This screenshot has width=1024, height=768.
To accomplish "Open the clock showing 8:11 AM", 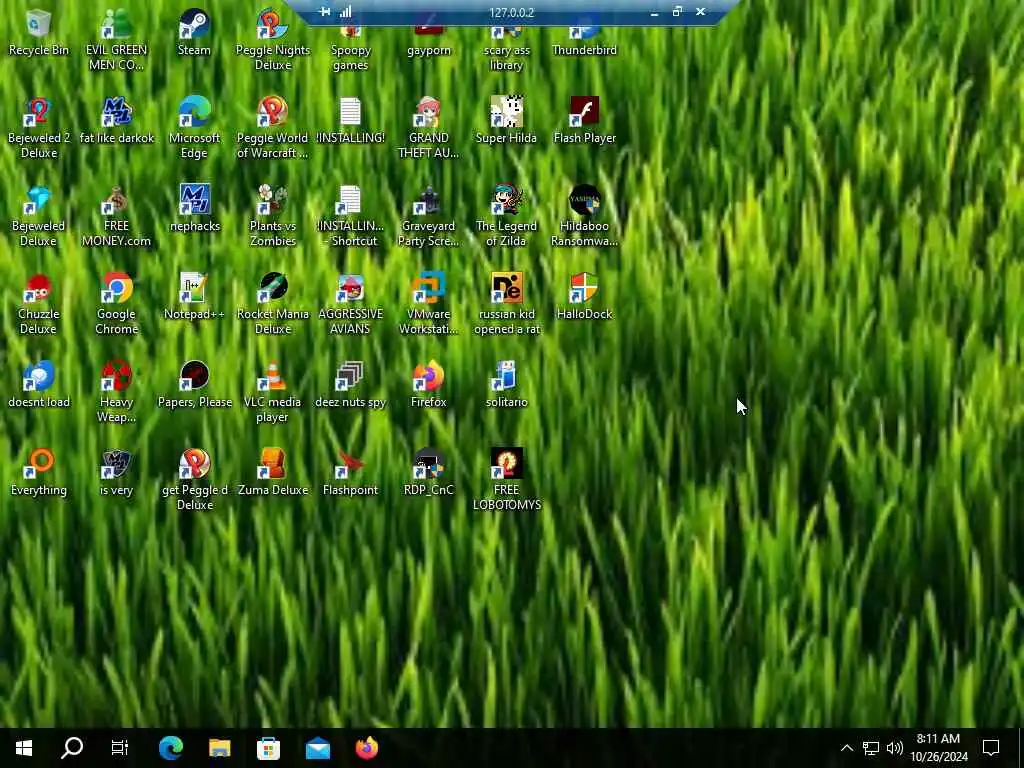I will click(x=938, y=748).
